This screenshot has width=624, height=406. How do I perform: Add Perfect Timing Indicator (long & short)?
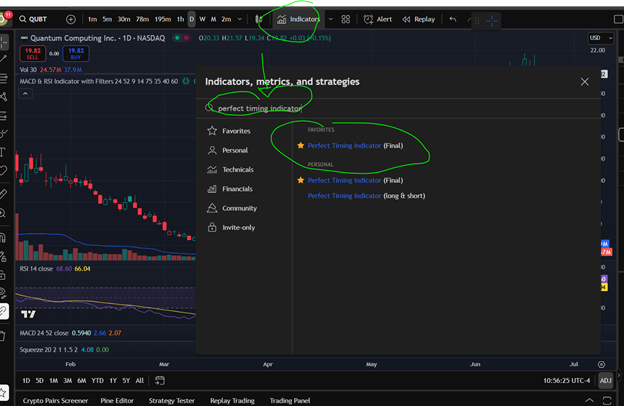tap(366, 196)
